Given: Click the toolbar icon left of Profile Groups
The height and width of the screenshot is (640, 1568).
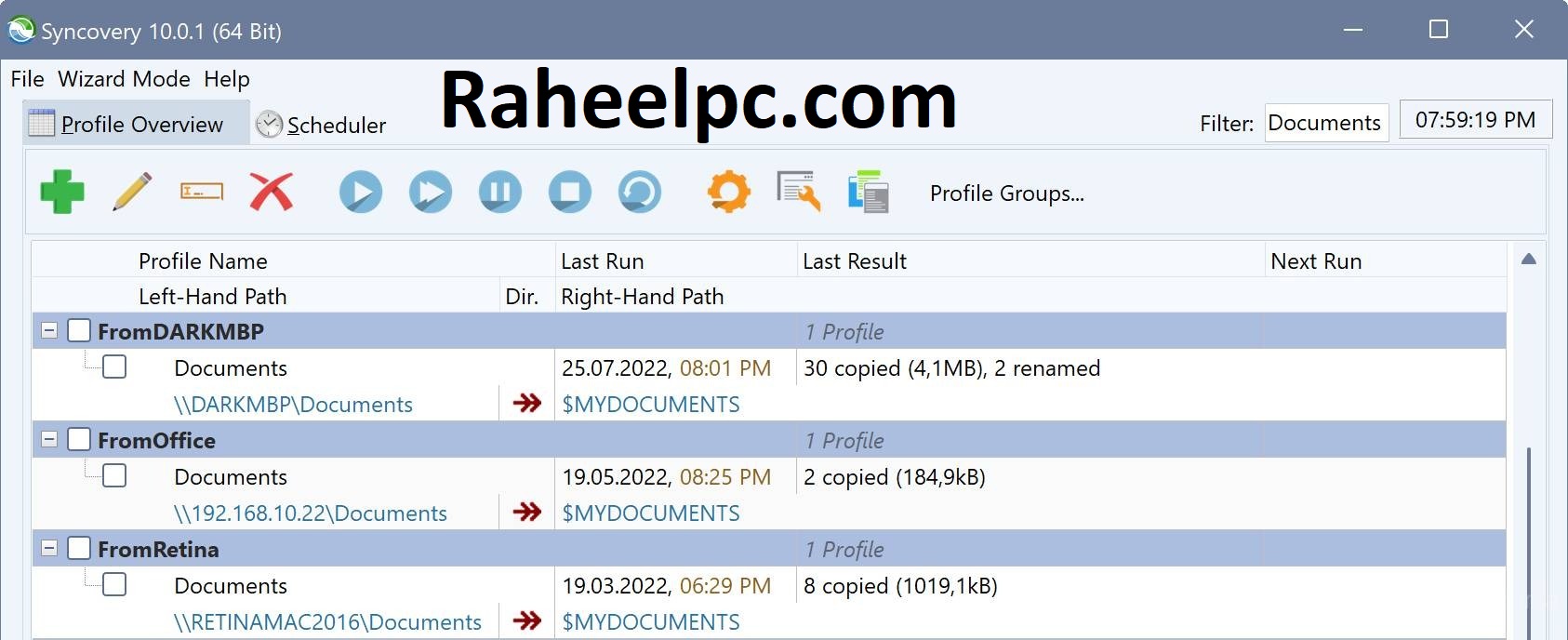Looking at the screenshot, I should click(x=869, y=192).
